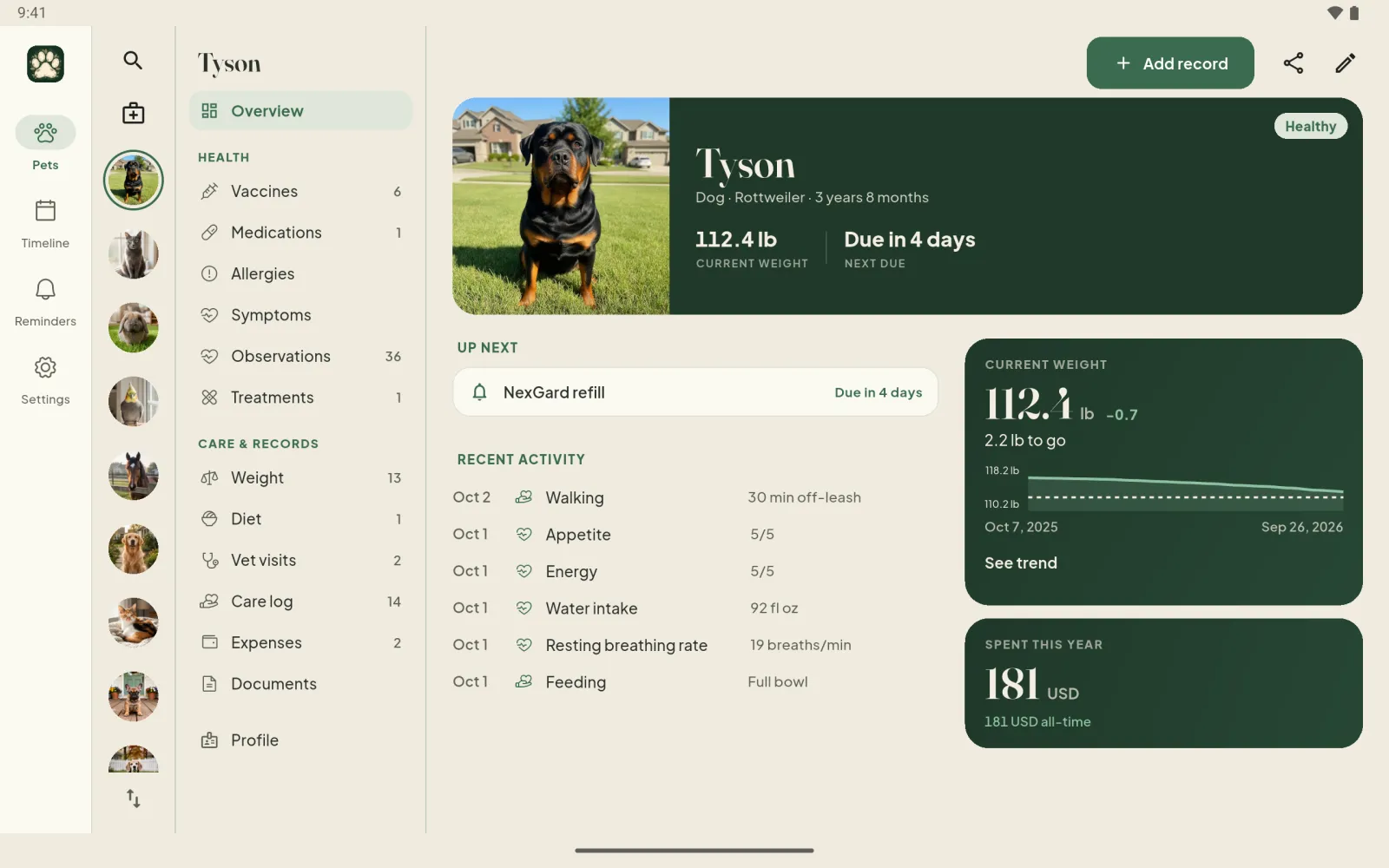Go to Pets in navigation rail

(45, 144)
